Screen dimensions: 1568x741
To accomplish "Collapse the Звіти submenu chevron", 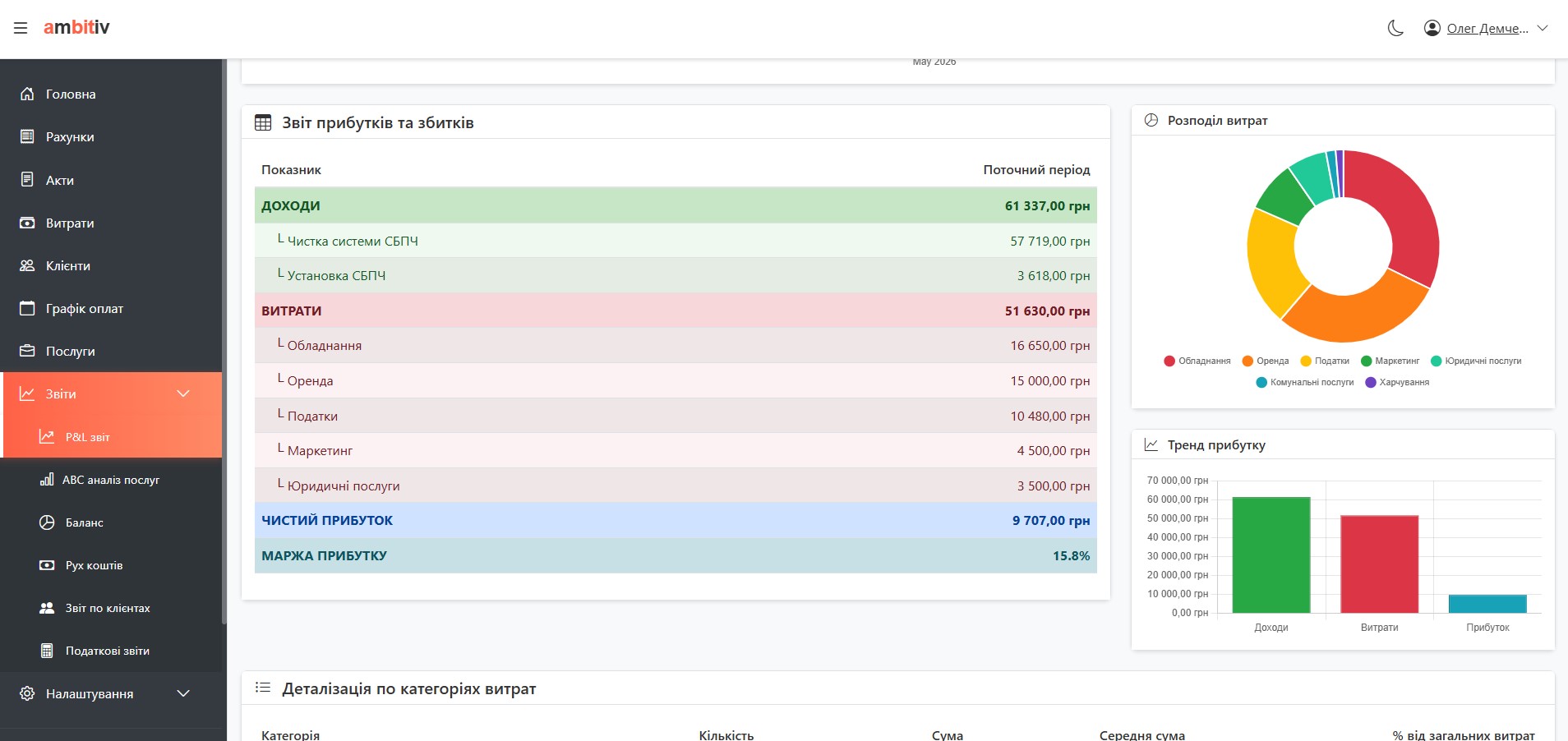I will (x=183, y=394).
